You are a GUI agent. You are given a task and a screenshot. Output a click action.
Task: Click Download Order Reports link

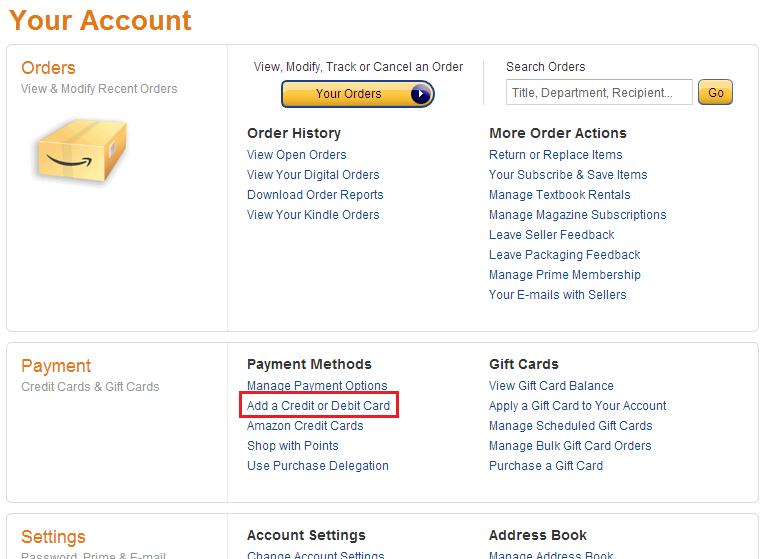coord(315,195)
